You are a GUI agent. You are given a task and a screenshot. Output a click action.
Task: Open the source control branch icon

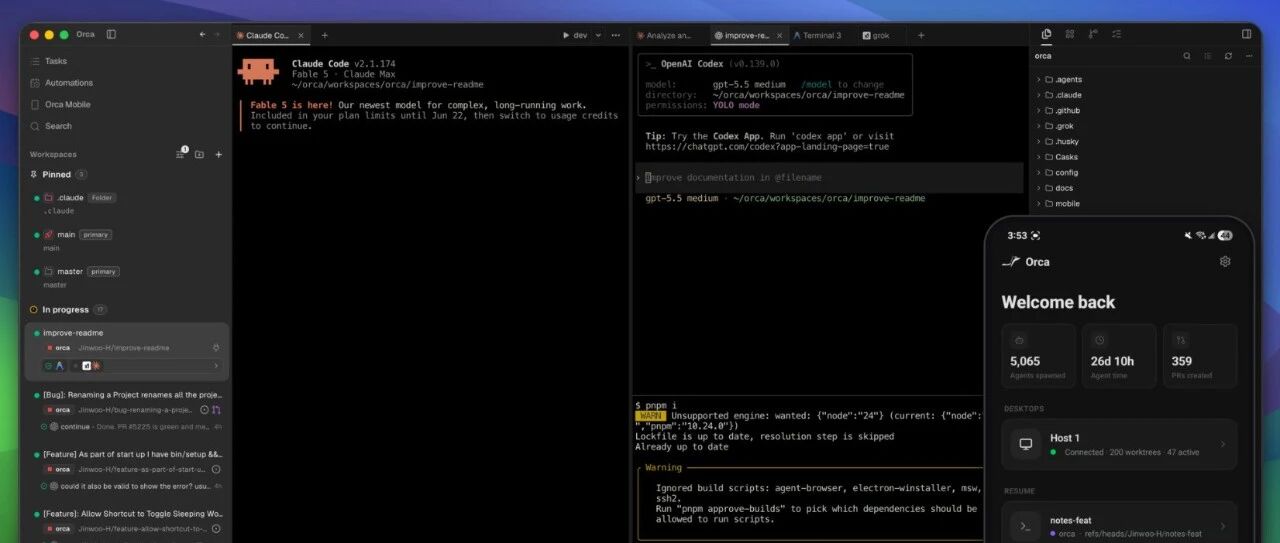coord(1093,34)
